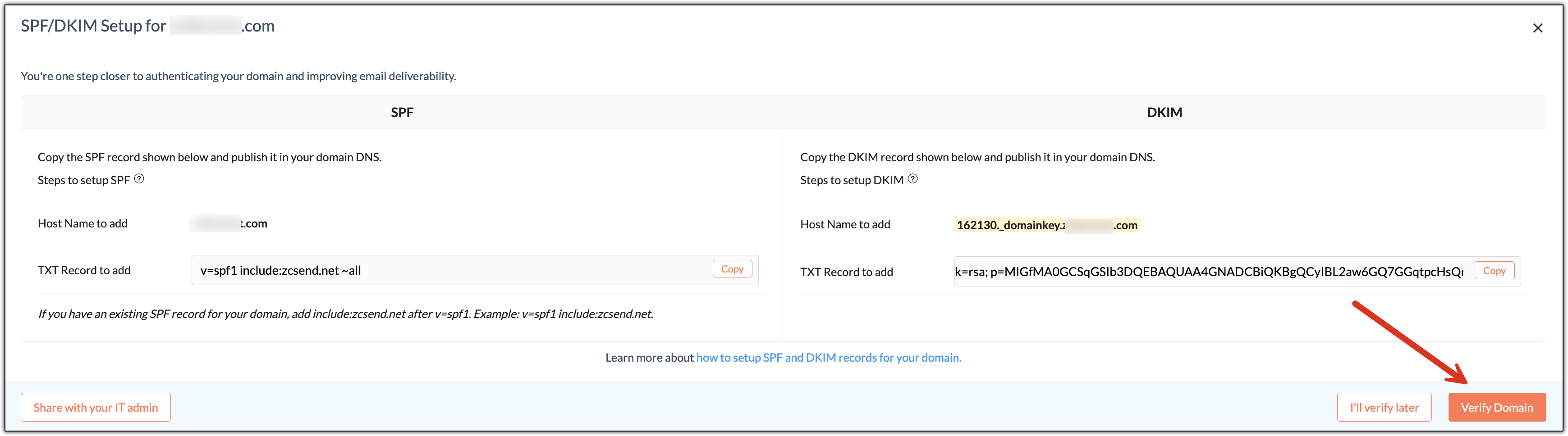Click the SPF/DKIM Setup dialog title
The image size is (1568, 436).
tap(148, 26)
